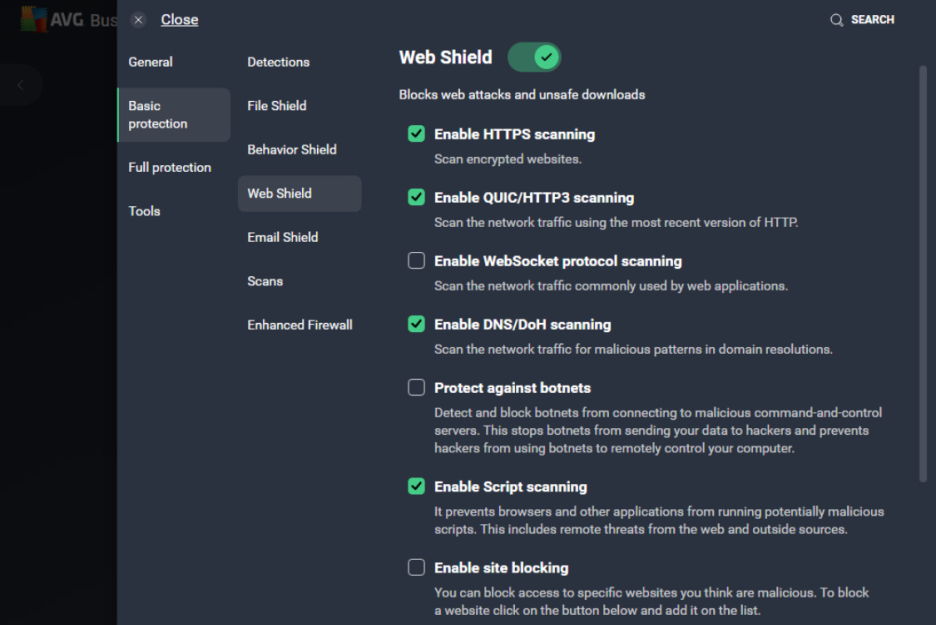The height and width of the screenshot is (625, 936).
Task: Close the settings with the Close link
Action: [179, 19]
